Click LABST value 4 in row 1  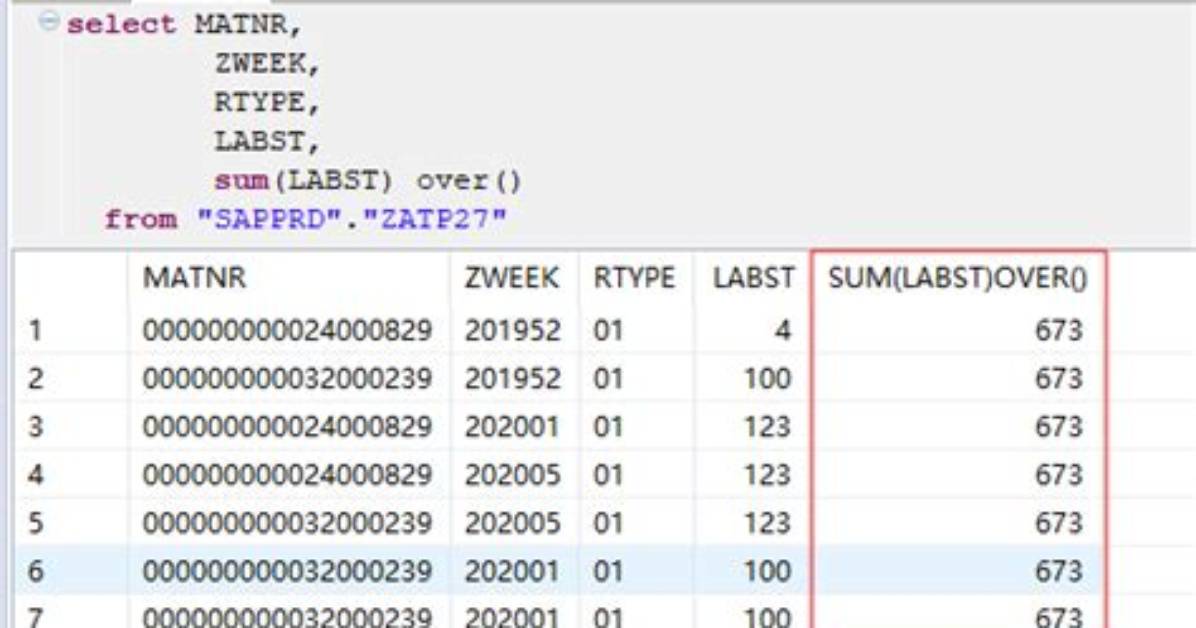pyautogui.click(x=783, y=330)
